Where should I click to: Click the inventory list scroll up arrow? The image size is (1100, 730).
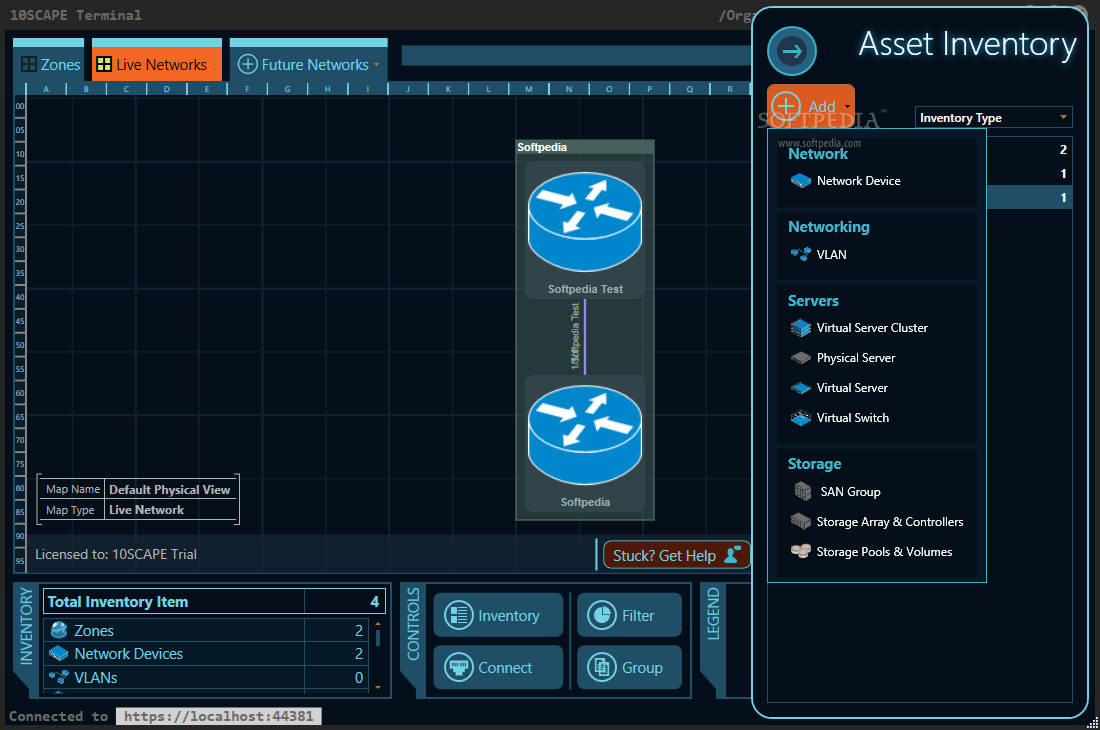(x=378, y=623)
